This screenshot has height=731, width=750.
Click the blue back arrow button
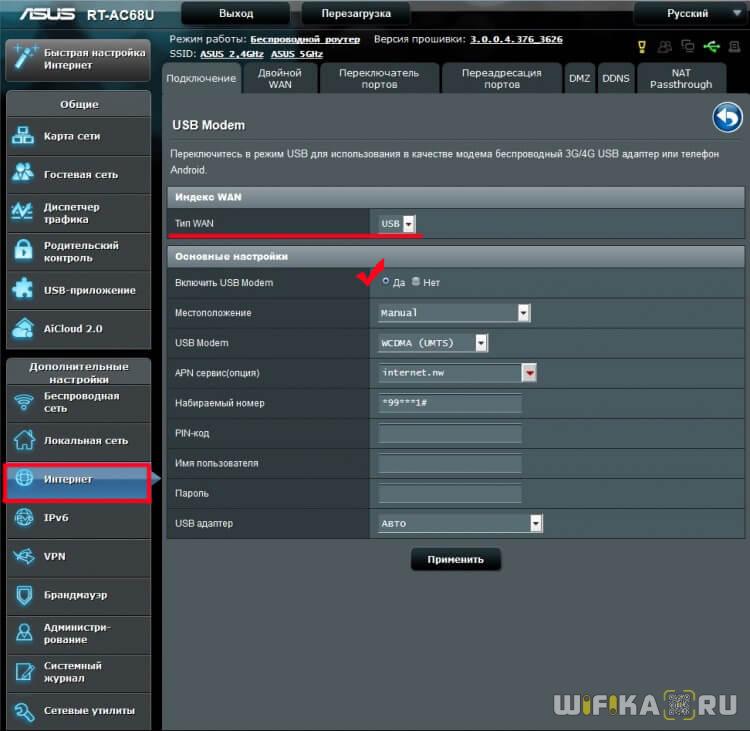(x=728, y=117)
